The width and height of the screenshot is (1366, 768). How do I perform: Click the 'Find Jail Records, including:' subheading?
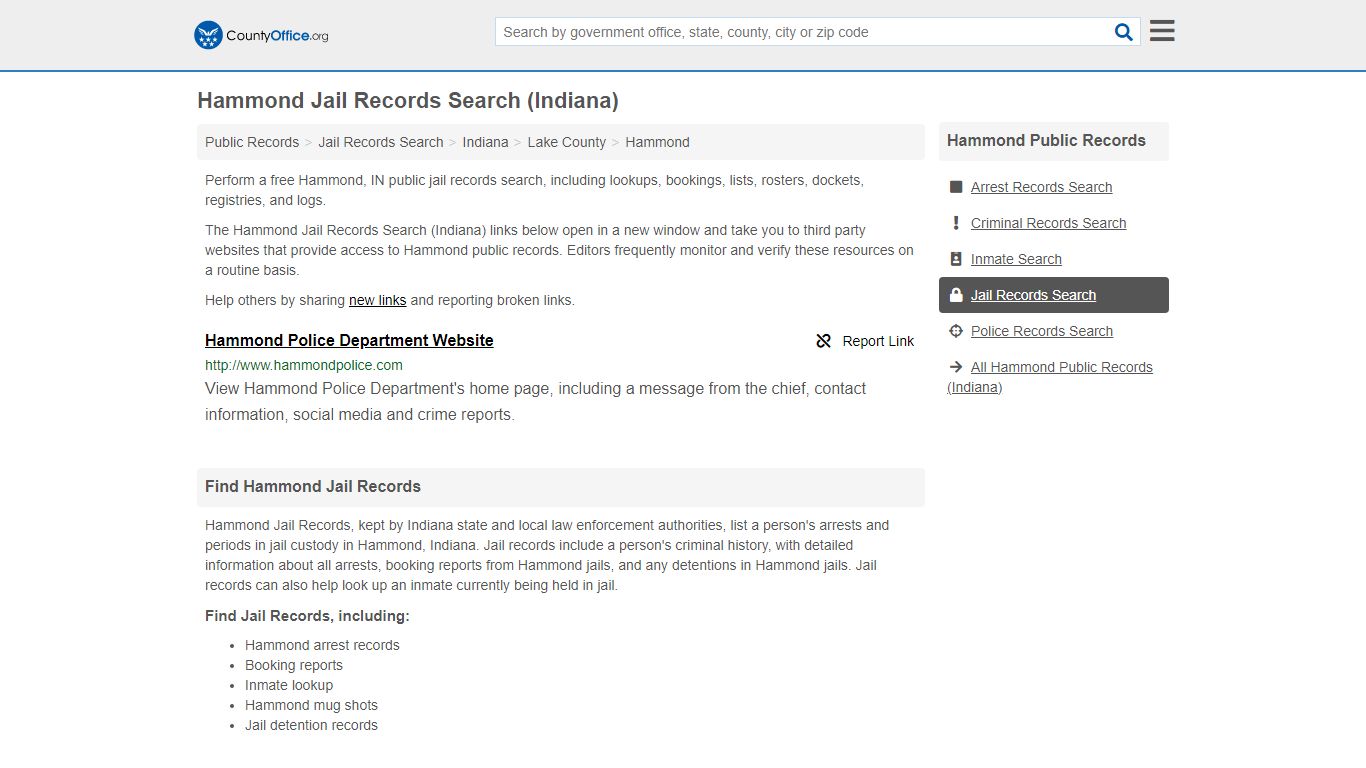click(307, 616)
